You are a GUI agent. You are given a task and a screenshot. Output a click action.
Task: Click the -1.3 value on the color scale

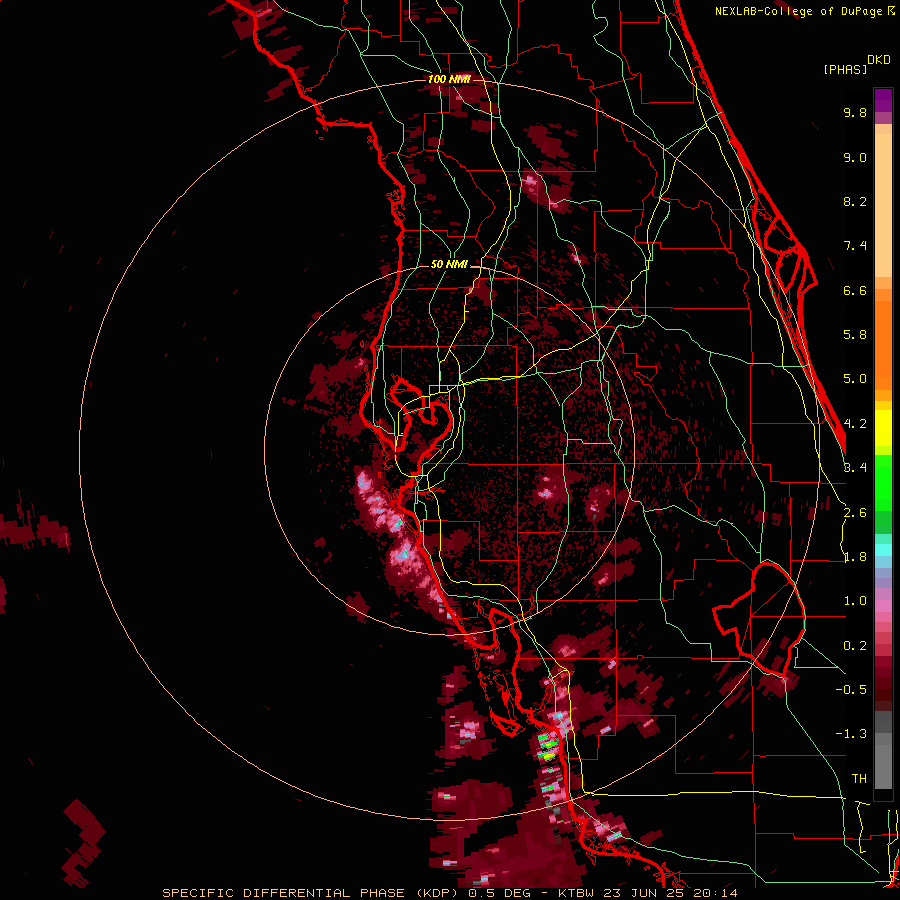coord(851,734)
